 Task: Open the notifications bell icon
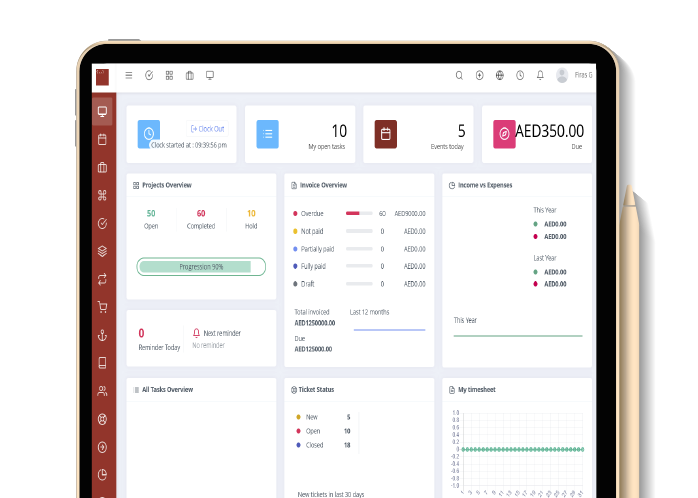(x=540, y=75)
